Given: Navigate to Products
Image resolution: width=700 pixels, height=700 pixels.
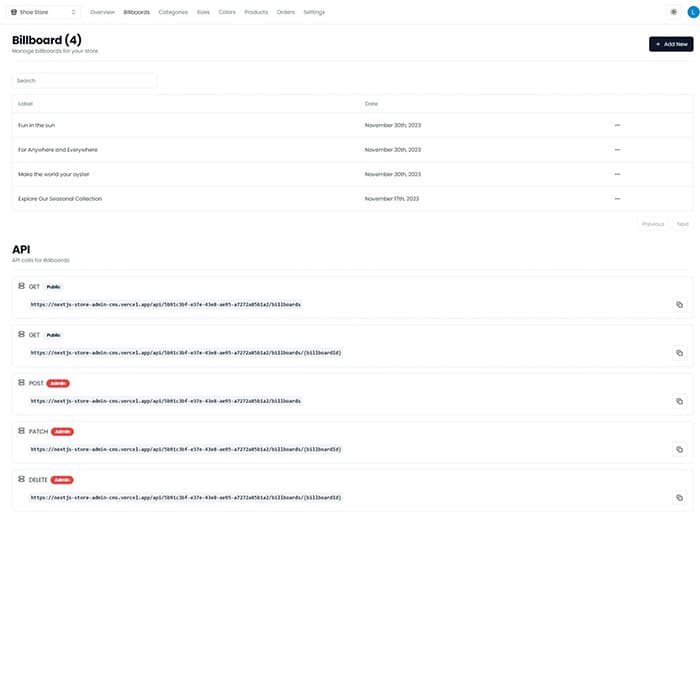Looking at the screenshot, I should (x=256, y=12).
